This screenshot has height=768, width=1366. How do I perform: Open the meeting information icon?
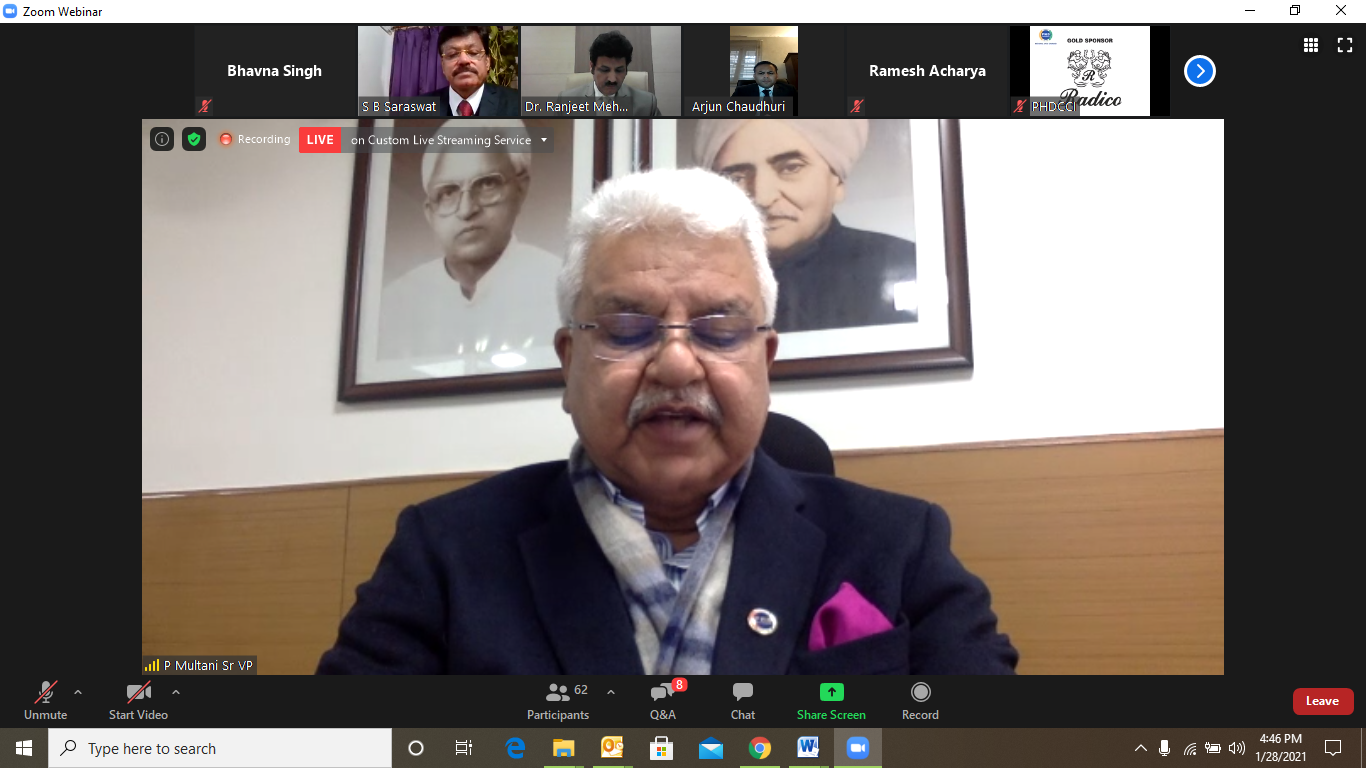(162, 139)
